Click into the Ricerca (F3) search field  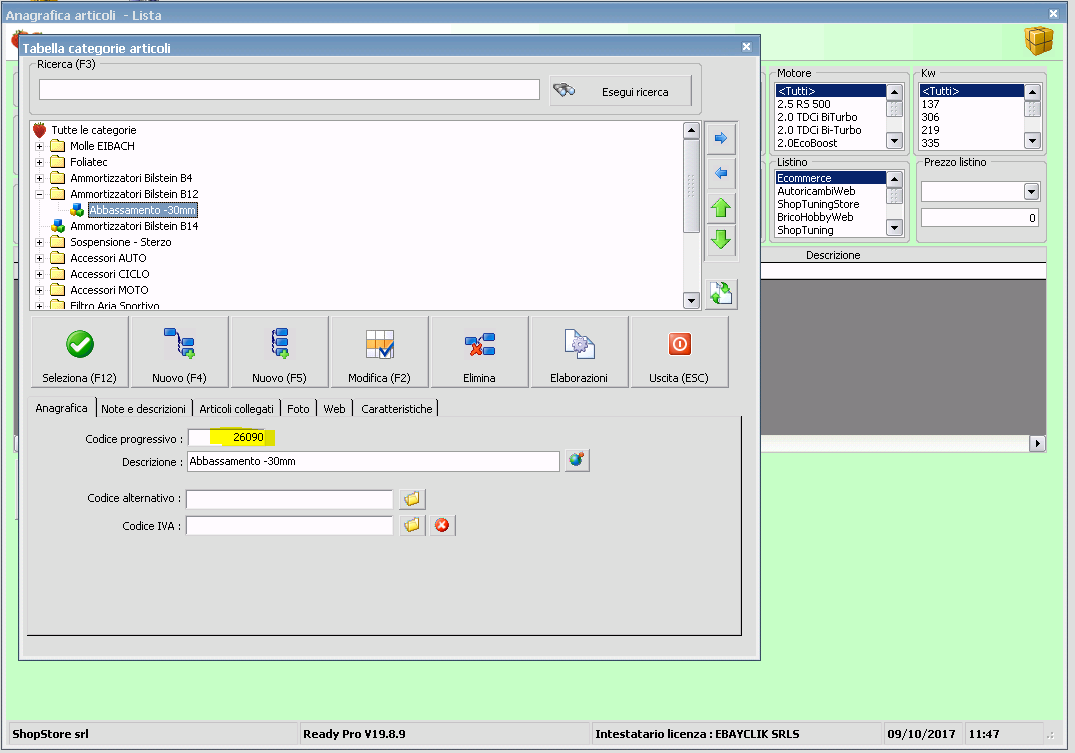pyautogui.click(x=289, y=90)
